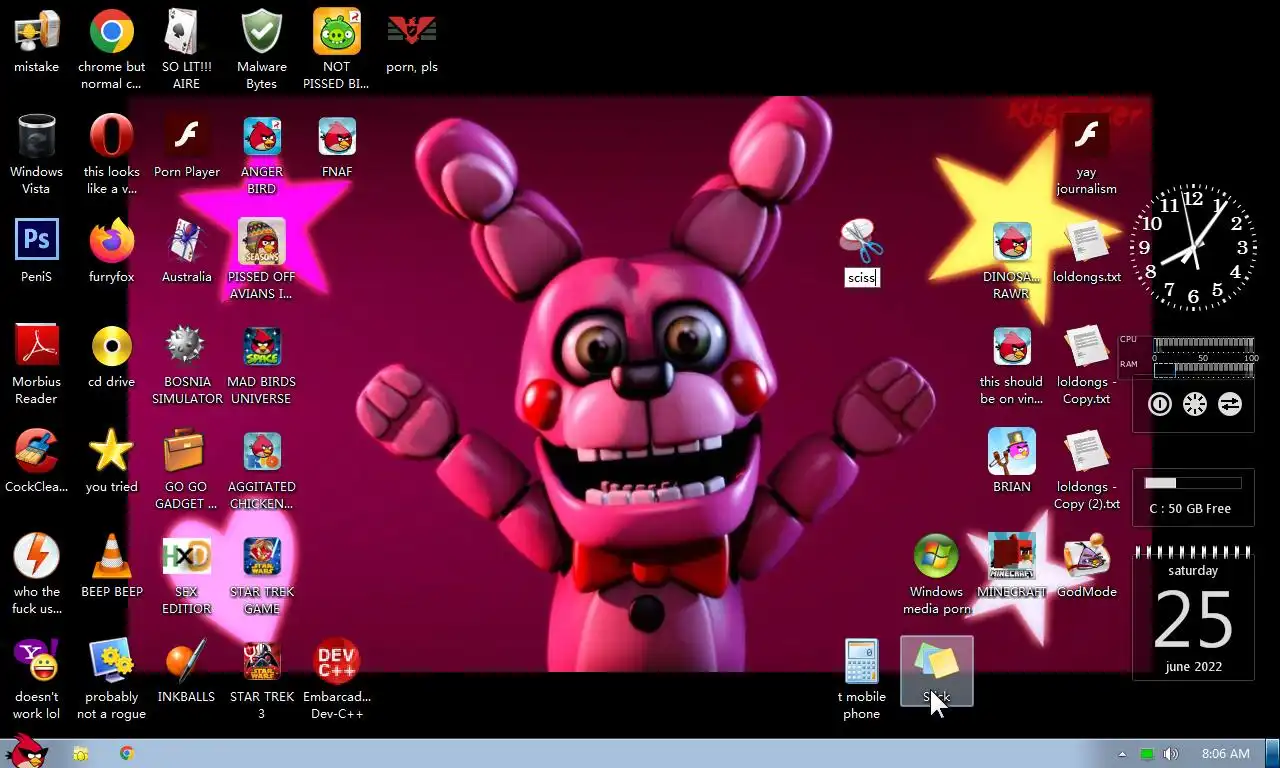
Task: Select the AGGITATED CHICKEN icon
Action: 262,451
